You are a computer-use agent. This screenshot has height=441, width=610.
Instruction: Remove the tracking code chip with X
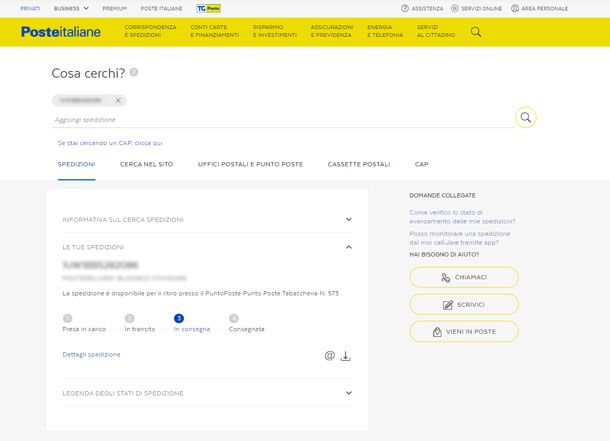118,100
